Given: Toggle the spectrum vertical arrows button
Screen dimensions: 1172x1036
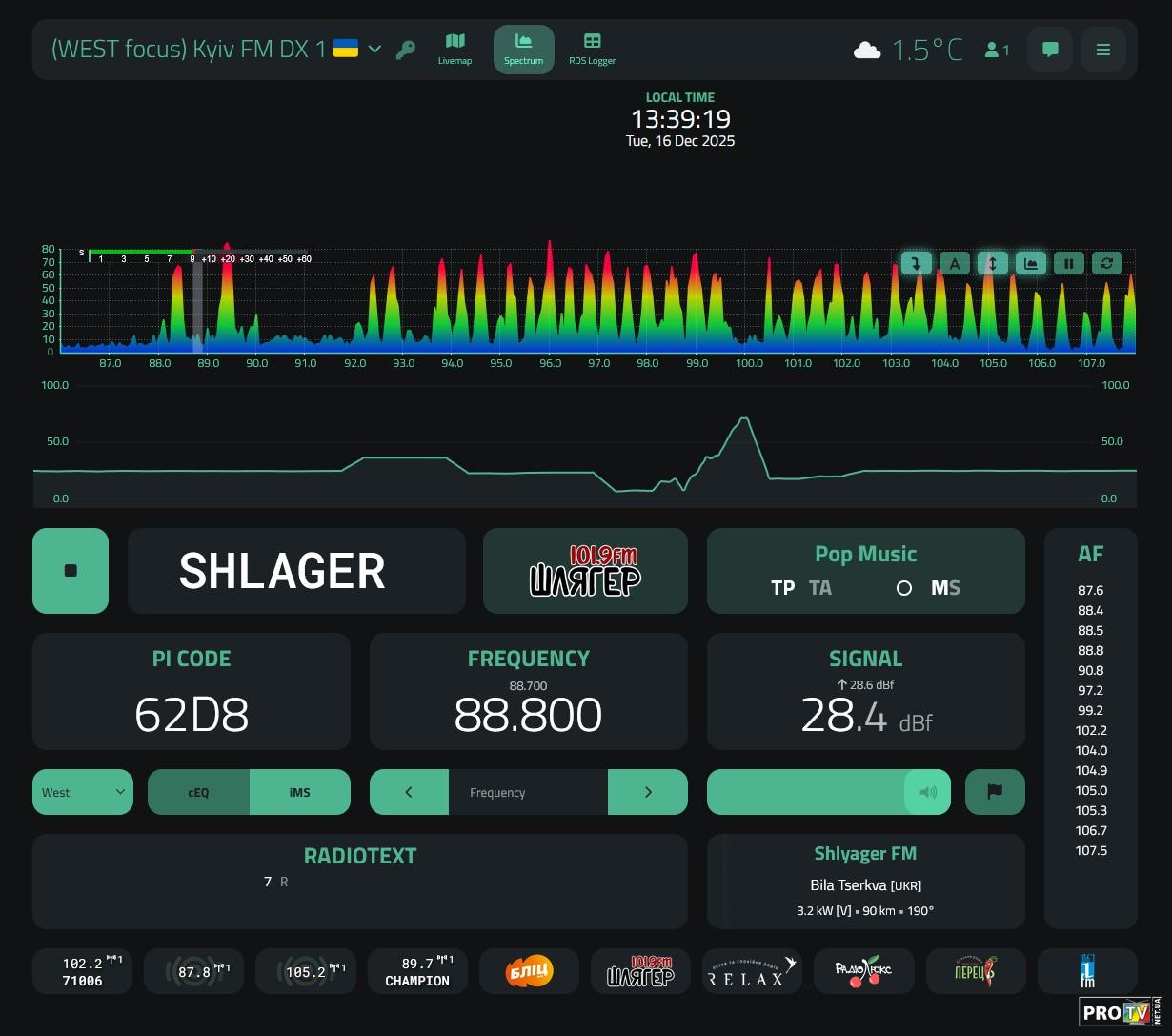Looking at the screenshot, I should (x=992, y=263).
